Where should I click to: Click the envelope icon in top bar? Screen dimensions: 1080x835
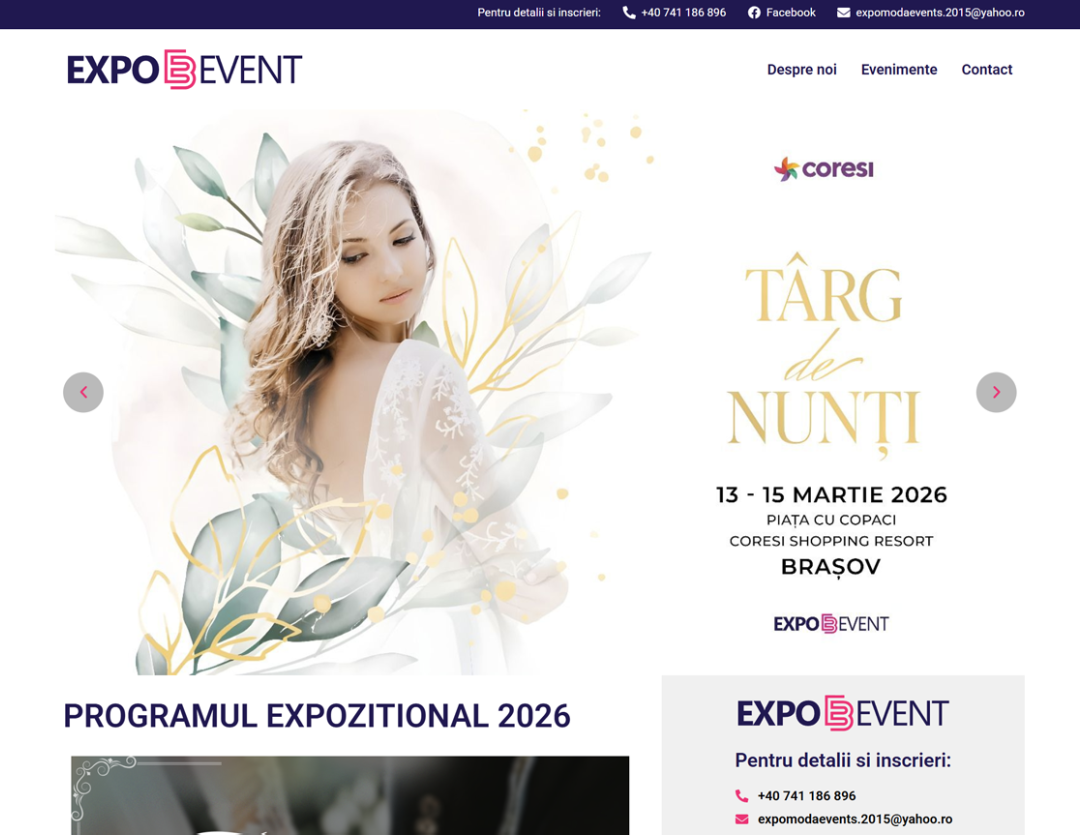[843, 12]
